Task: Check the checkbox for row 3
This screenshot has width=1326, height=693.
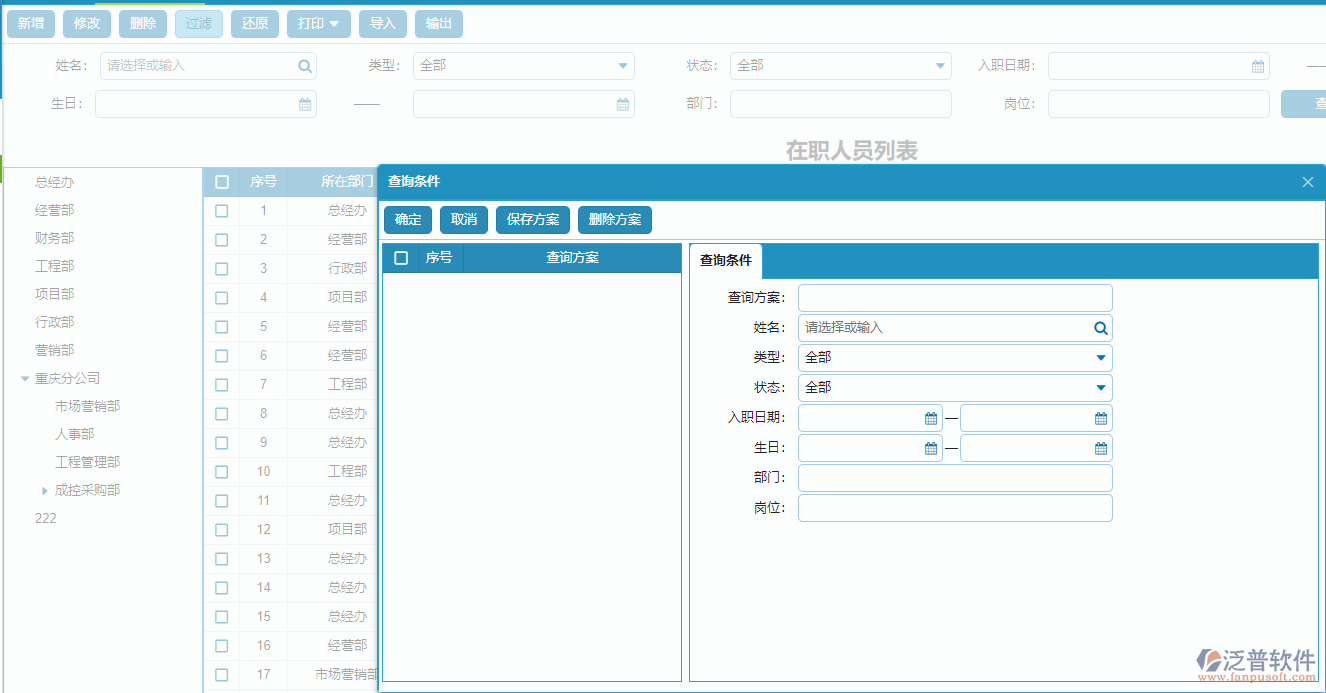Action: tap(221, 268)
